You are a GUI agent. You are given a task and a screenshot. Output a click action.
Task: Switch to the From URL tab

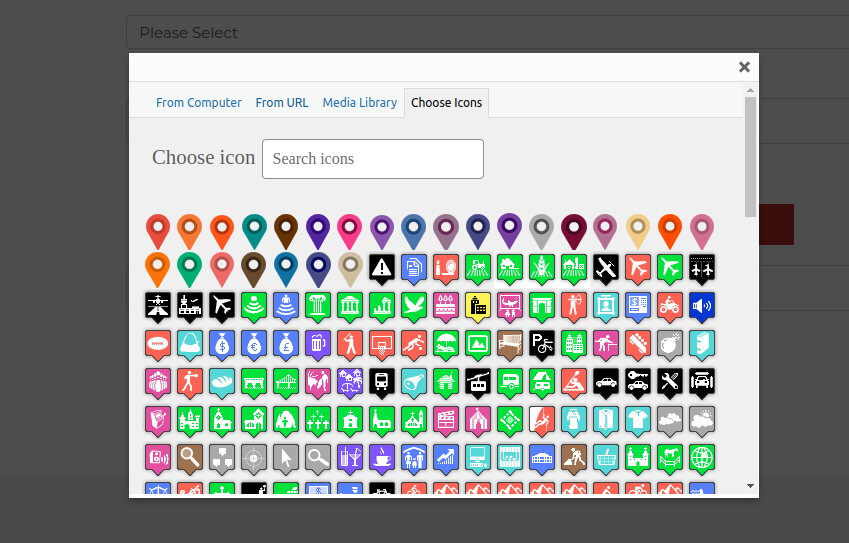point(282,102)
